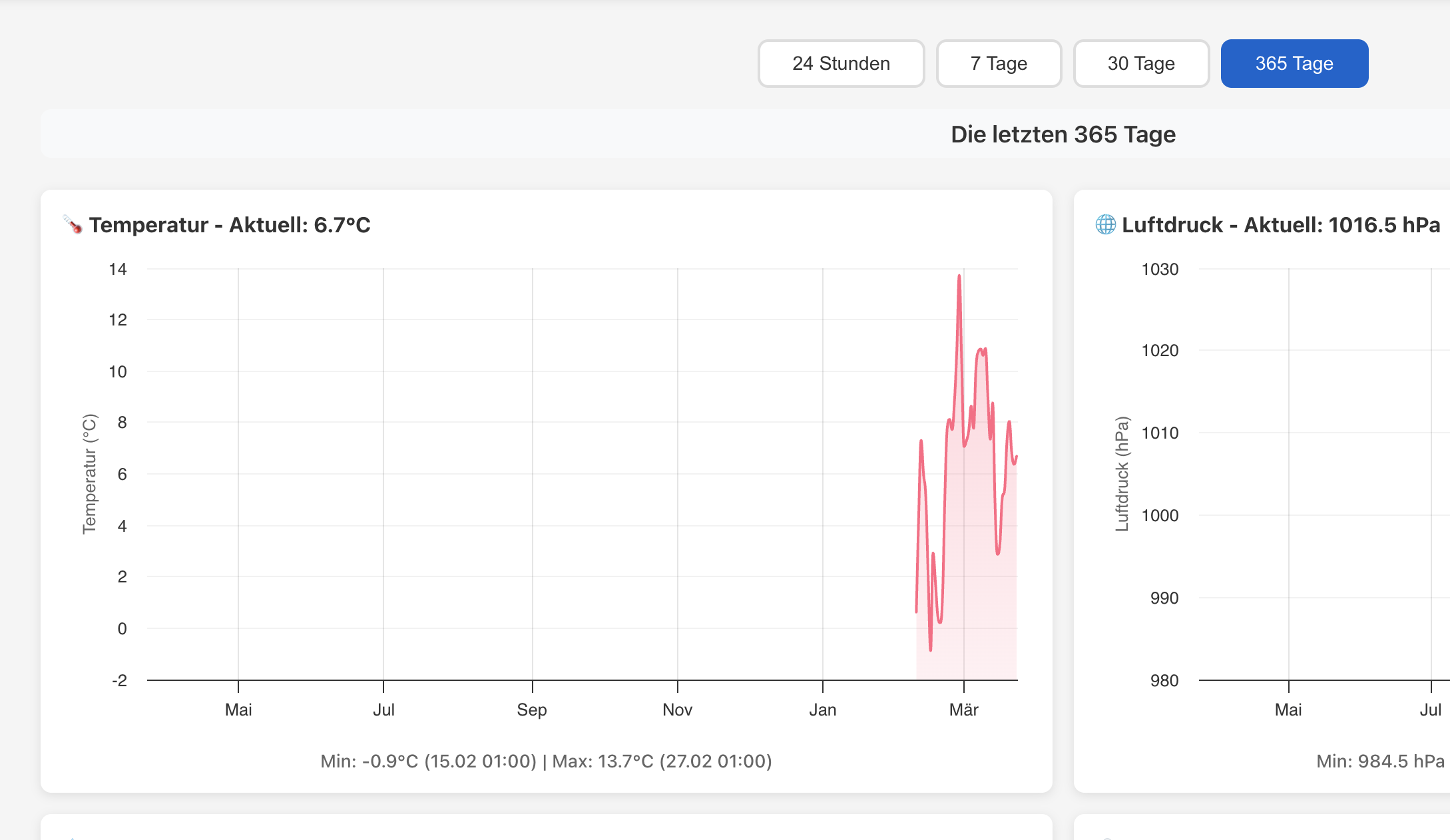Click the Luftdruck Min 984.5 hPa text
Screen dimensions: 1450x840
1380,761
